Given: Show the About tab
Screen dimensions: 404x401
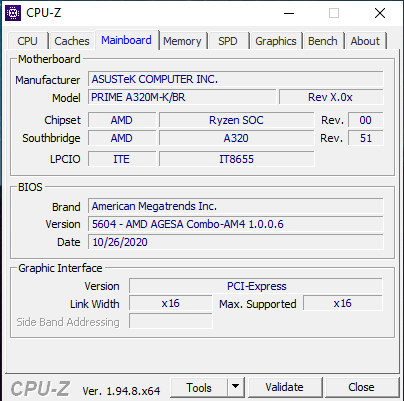Looking at the screenshot, I should 365,41.
